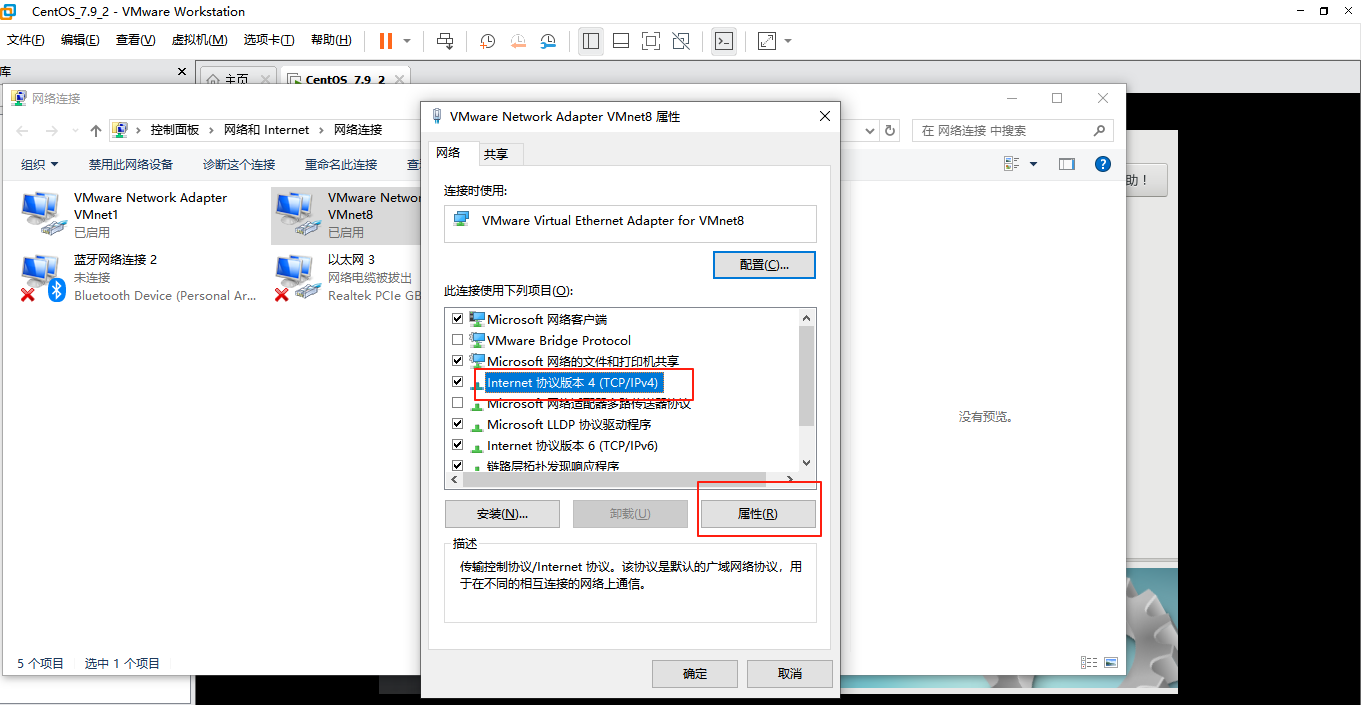Screen dimensions: 1361x705
Task: Toggle the VMware console view icon
Action: pyautogui.click(x=724, y=41)
